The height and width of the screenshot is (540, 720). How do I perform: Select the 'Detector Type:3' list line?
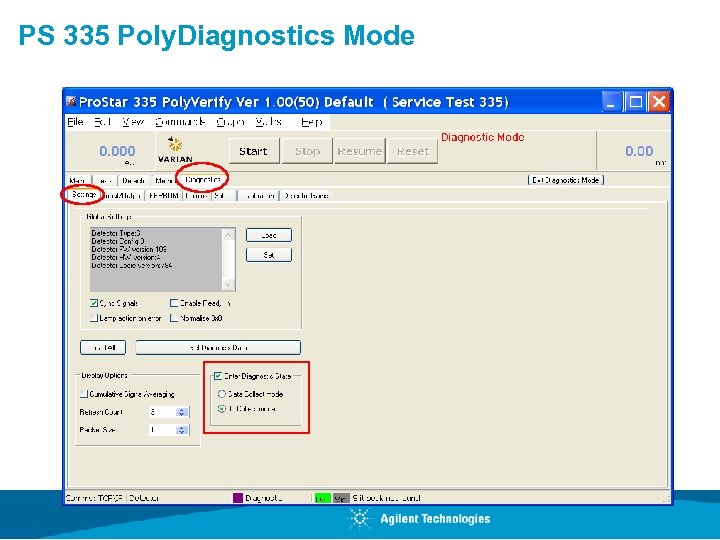116,233
